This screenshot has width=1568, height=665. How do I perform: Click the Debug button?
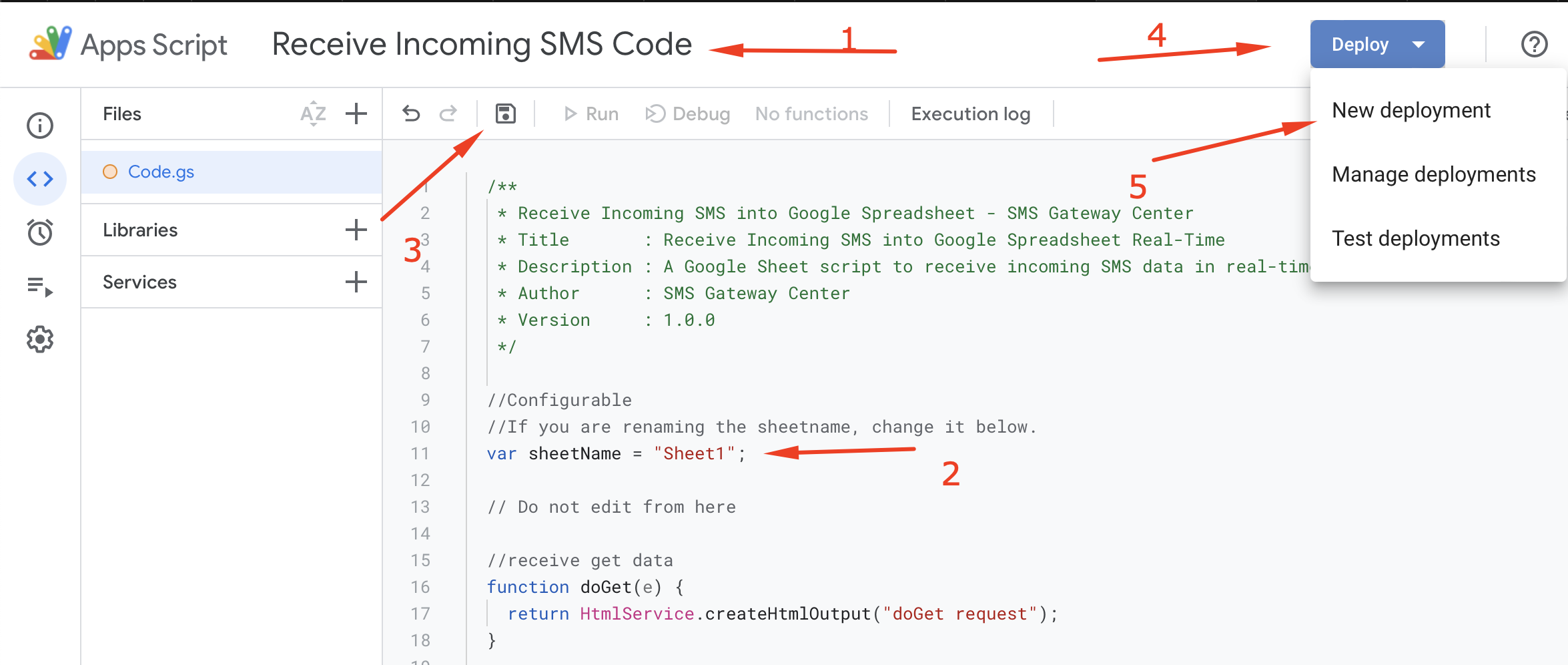[x=688, y=114]
